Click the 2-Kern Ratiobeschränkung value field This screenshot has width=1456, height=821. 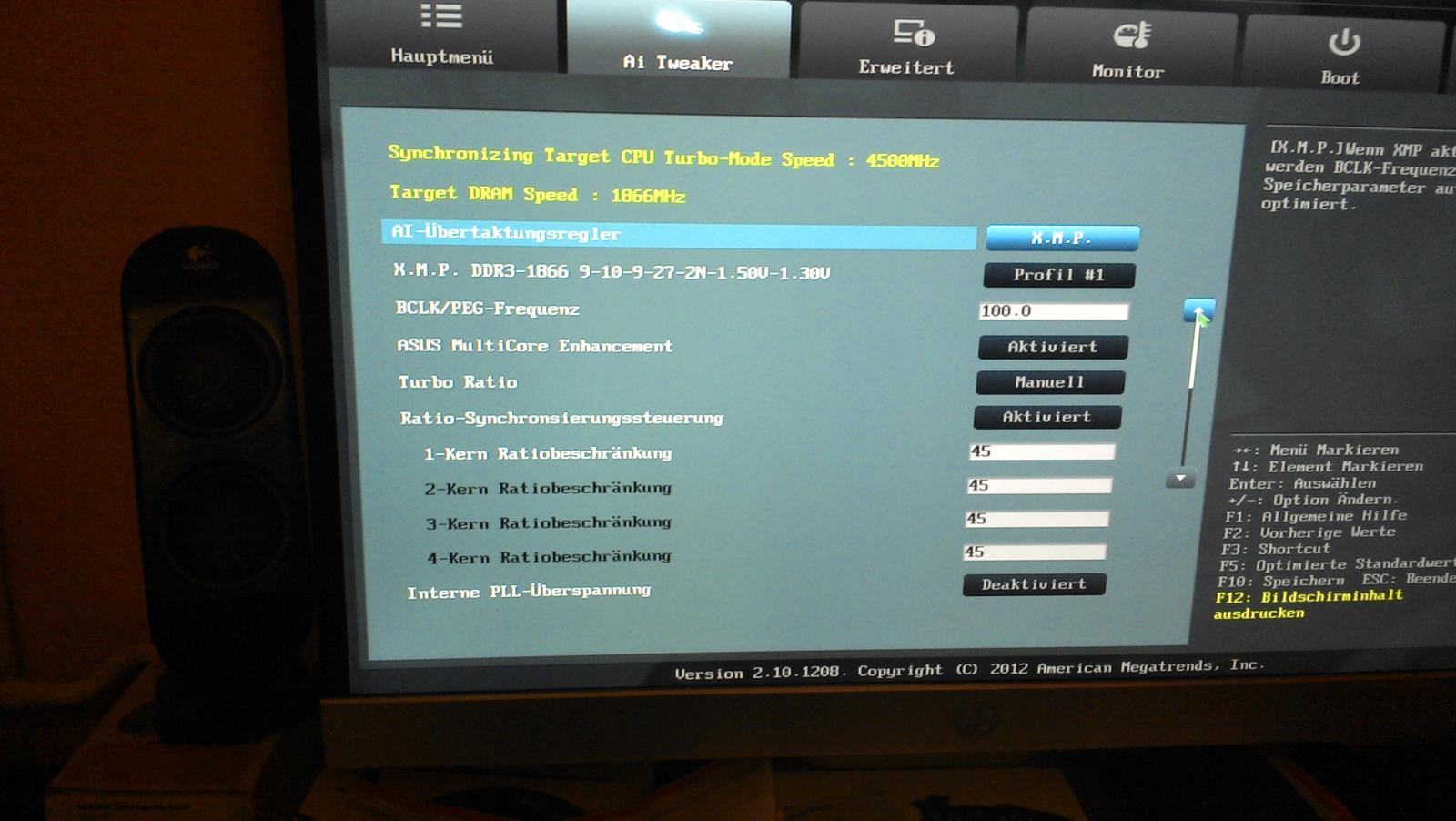point(1039,485)
